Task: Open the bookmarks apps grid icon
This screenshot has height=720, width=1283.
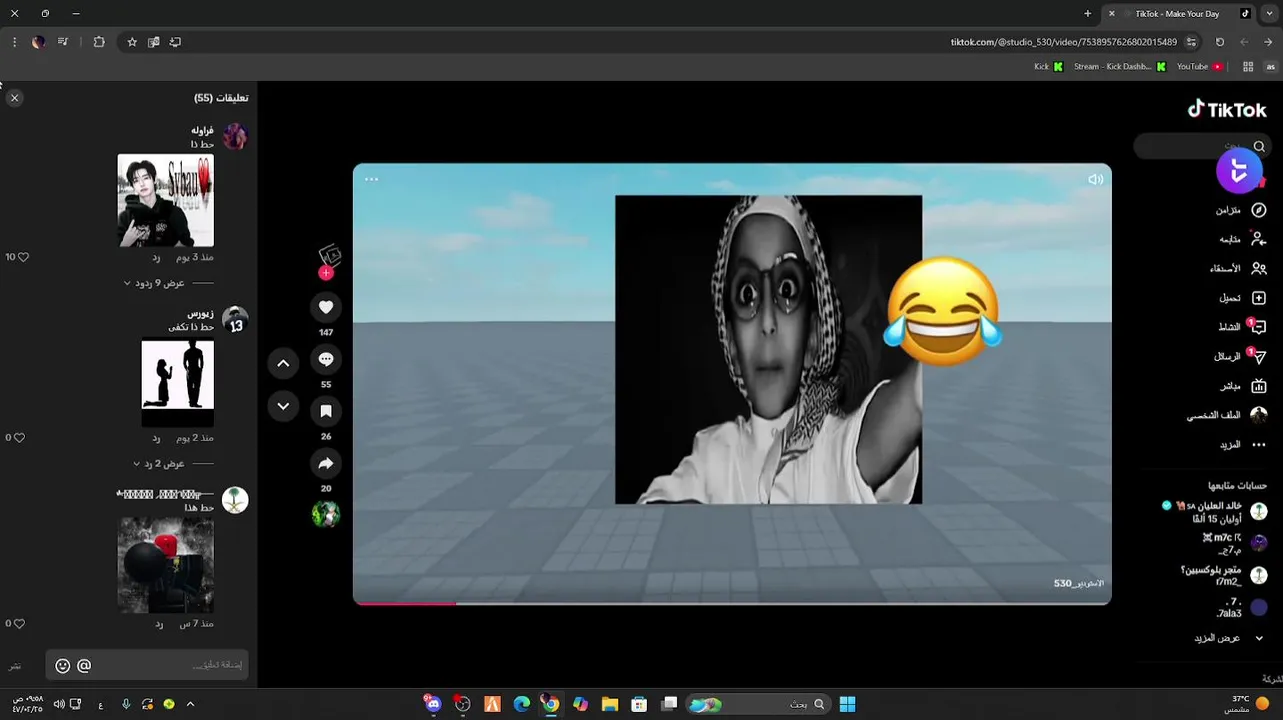Action: (x=1248, y=67)
